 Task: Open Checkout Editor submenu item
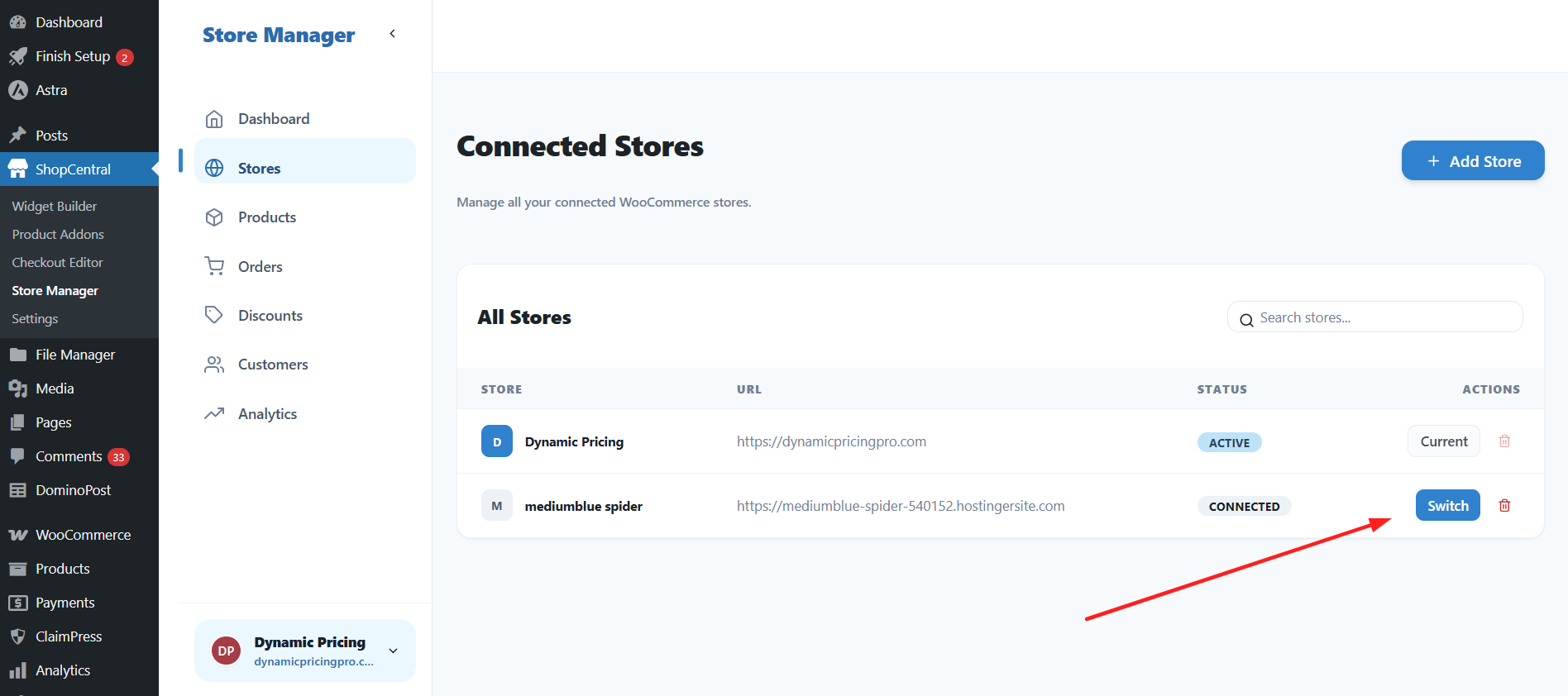pos(57,262)
